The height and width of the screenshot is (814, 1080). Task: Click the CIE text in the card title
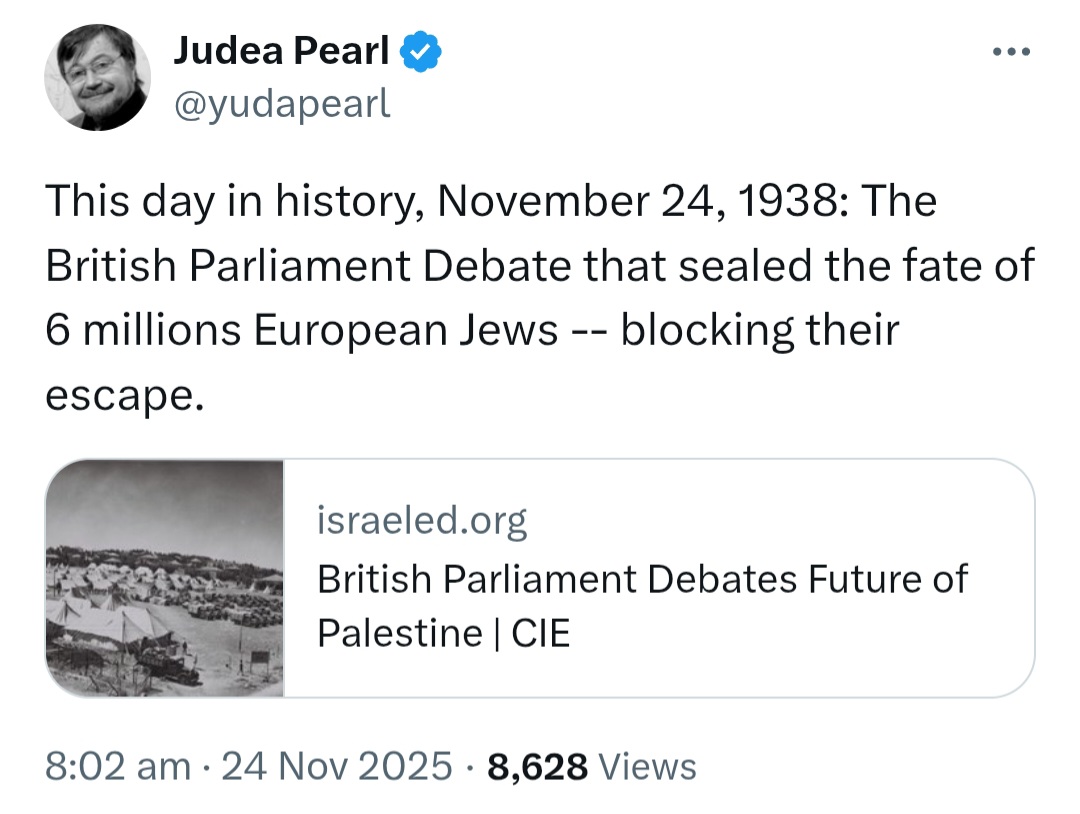pyautogui.click(x=541, y=634)
